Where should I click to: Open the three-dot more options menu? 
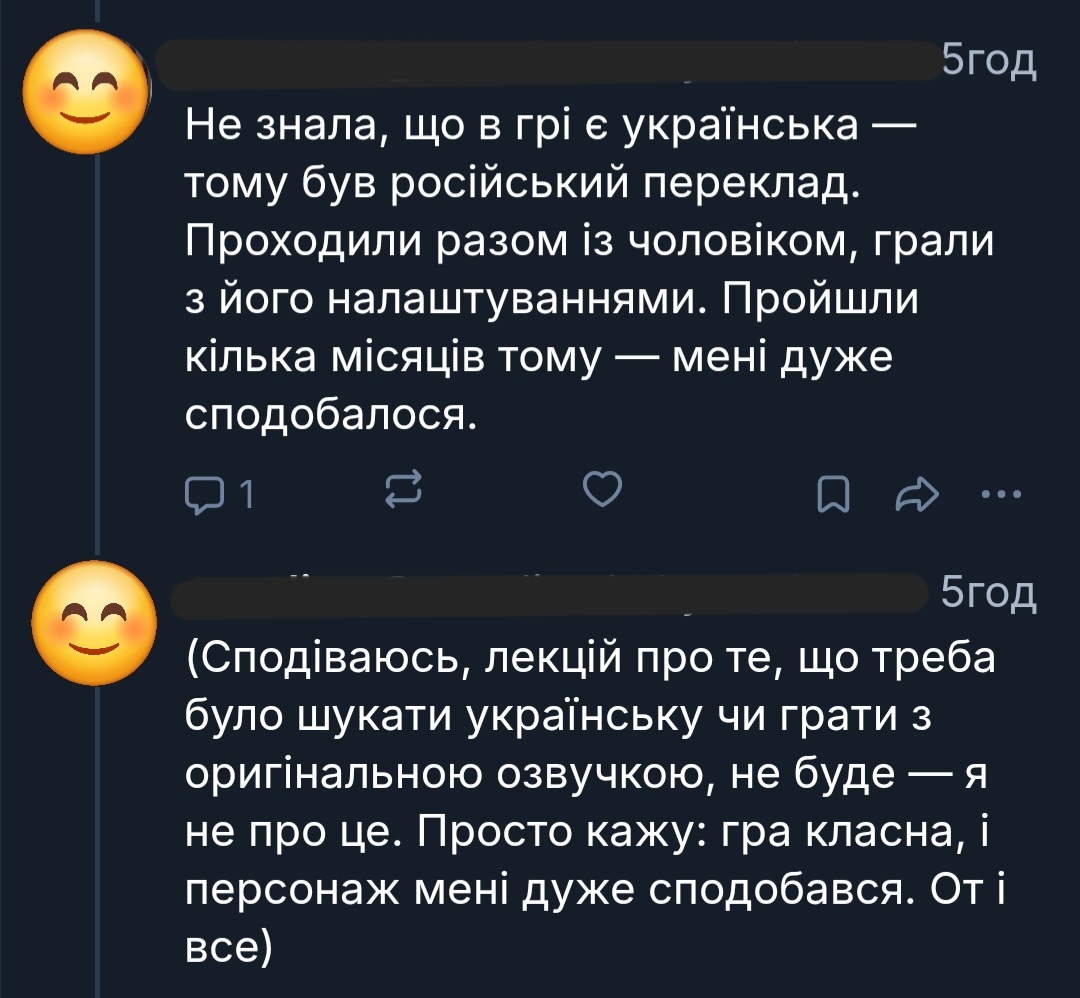(1002, 492)
